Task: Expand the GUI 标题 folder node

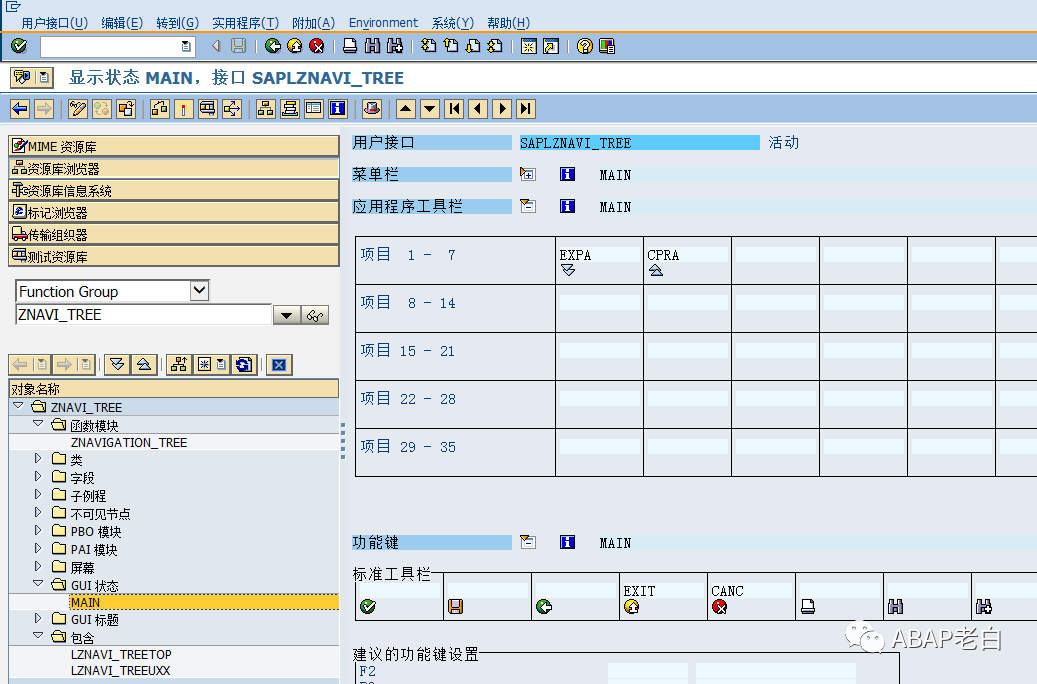Action: [38, 619]
